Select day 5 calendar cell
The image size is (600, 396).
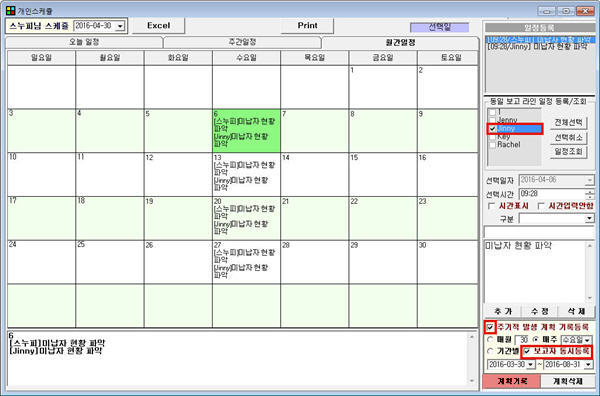pos(178,131)
